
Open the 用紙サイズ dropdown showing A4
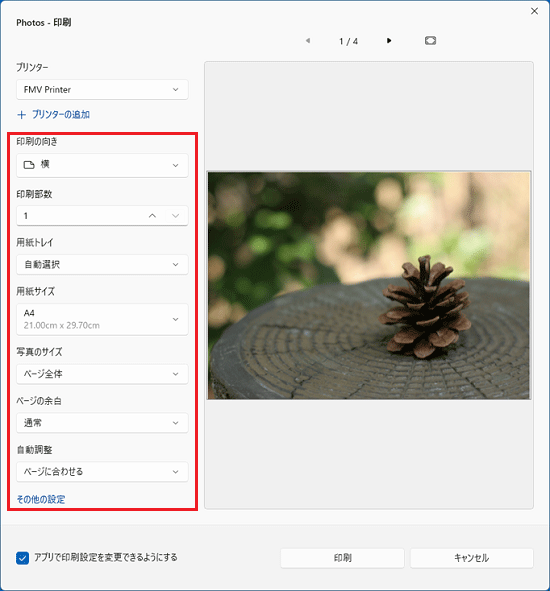point(102,319)
